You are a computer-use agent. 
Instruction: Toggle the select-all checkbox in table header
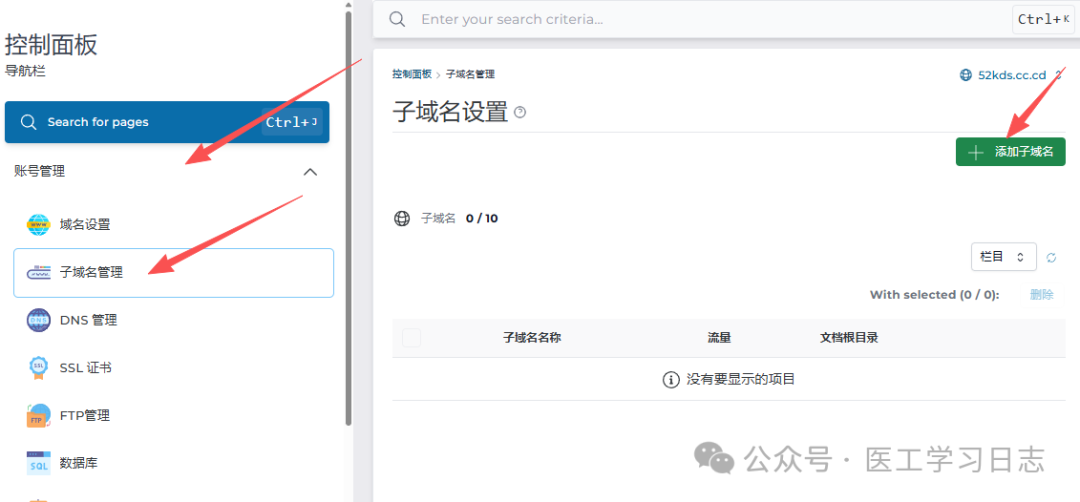click(x=411, y=338)
